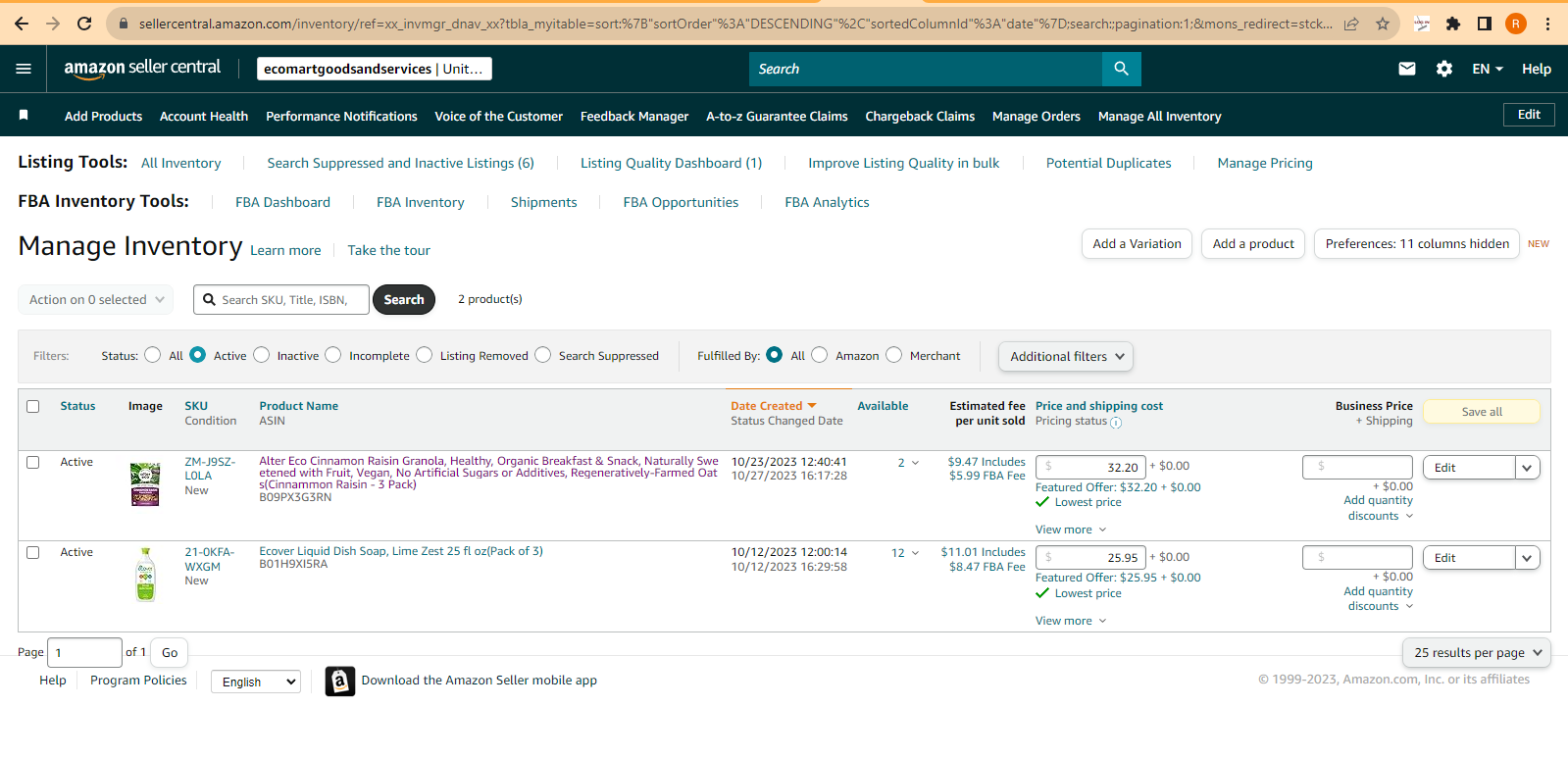Image resolution: width=1568 pixels, height=758 pixels.
Task: Select the Ecover Dish Soap row checkbox
Action: coord(33,553)
